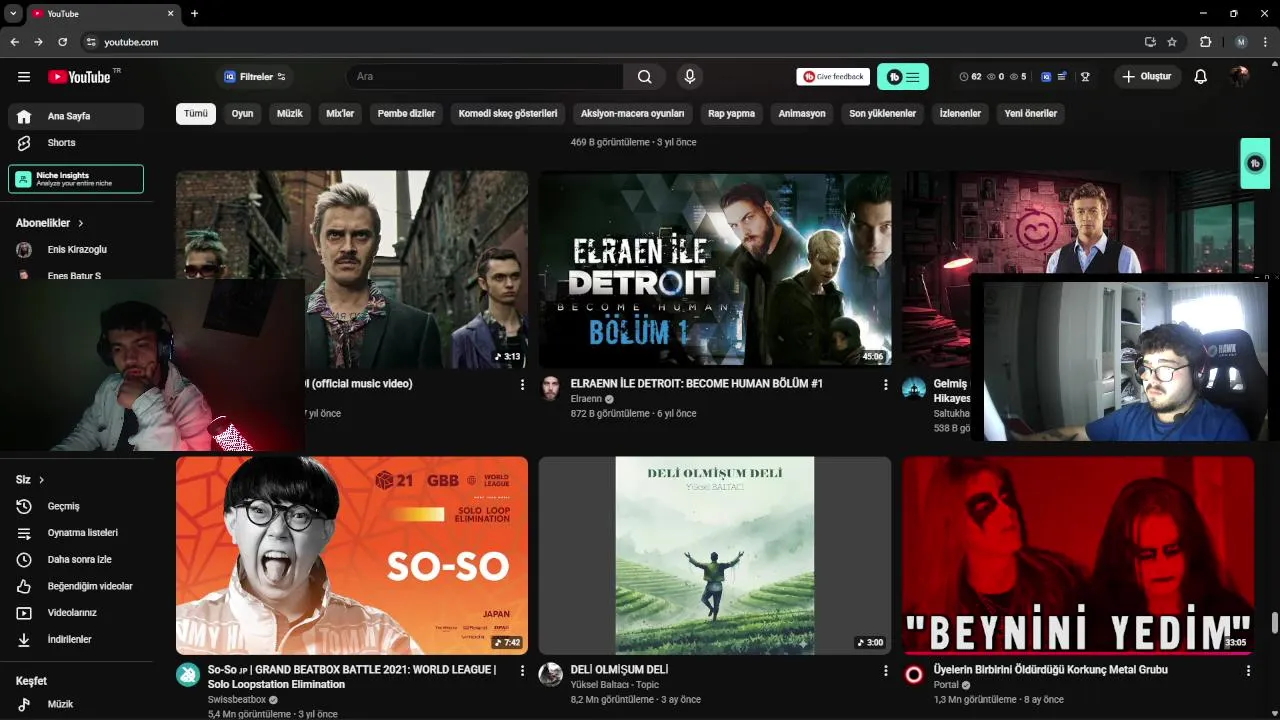Open the BEYNİNİ YEDİM thumbnail

click(1078, 556)
